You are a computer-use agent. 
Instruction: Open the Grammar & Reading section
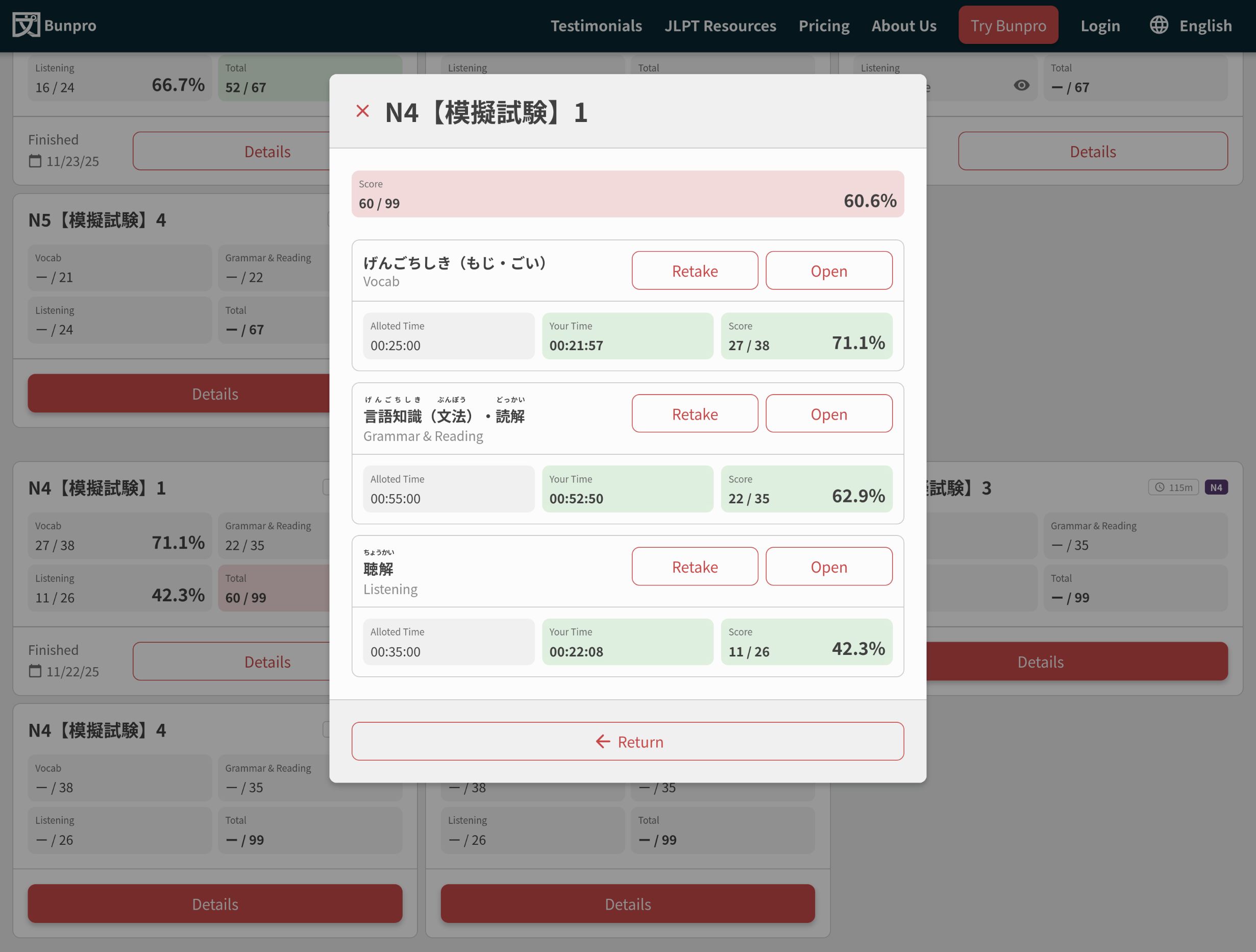pos(828,414)
